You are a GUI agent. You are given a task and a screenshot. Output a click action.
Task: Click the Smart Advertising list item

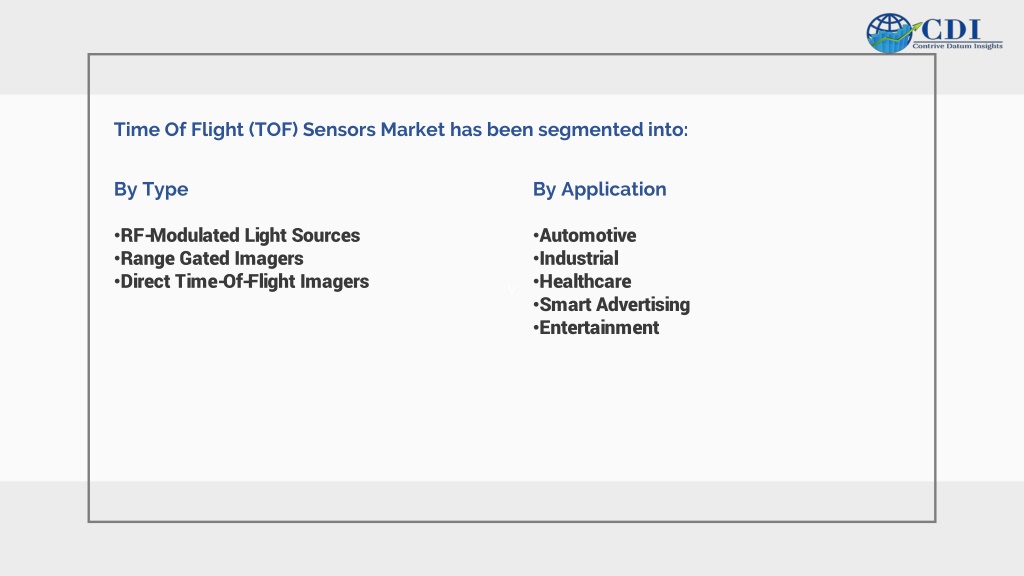[x=611, y=305]
